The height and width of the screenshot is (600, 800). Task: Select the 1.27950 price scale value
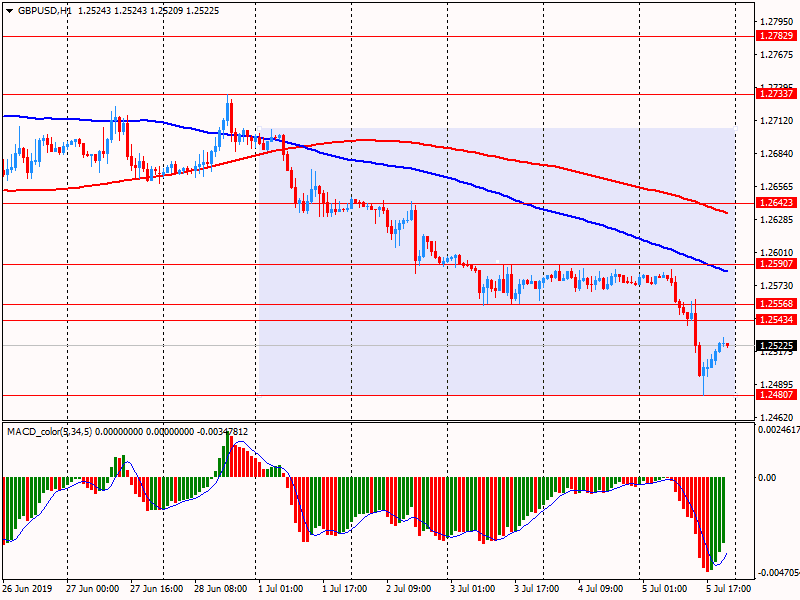tap(777, 21)
